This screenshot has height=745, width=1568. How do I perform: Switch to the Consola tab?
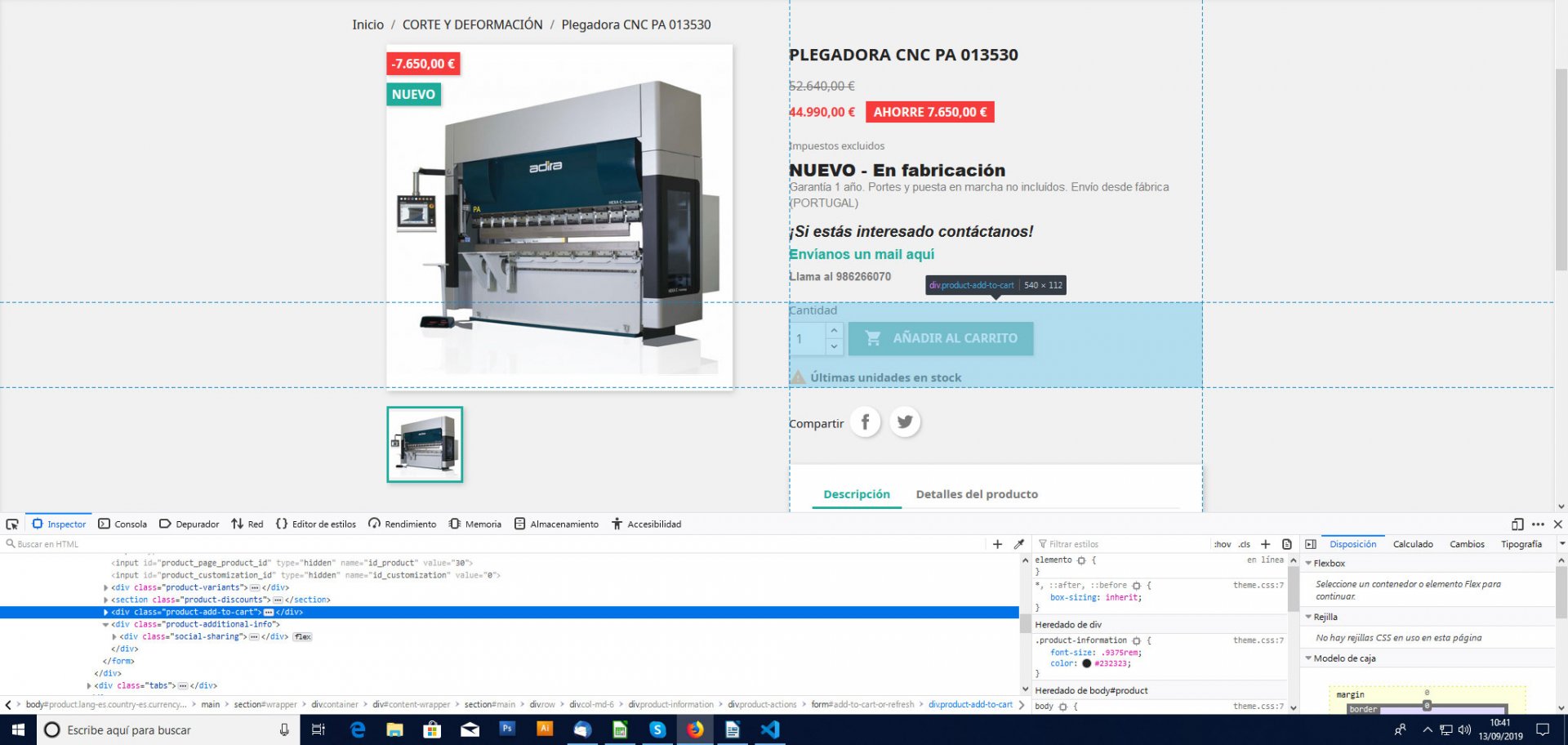pos(122,524)
